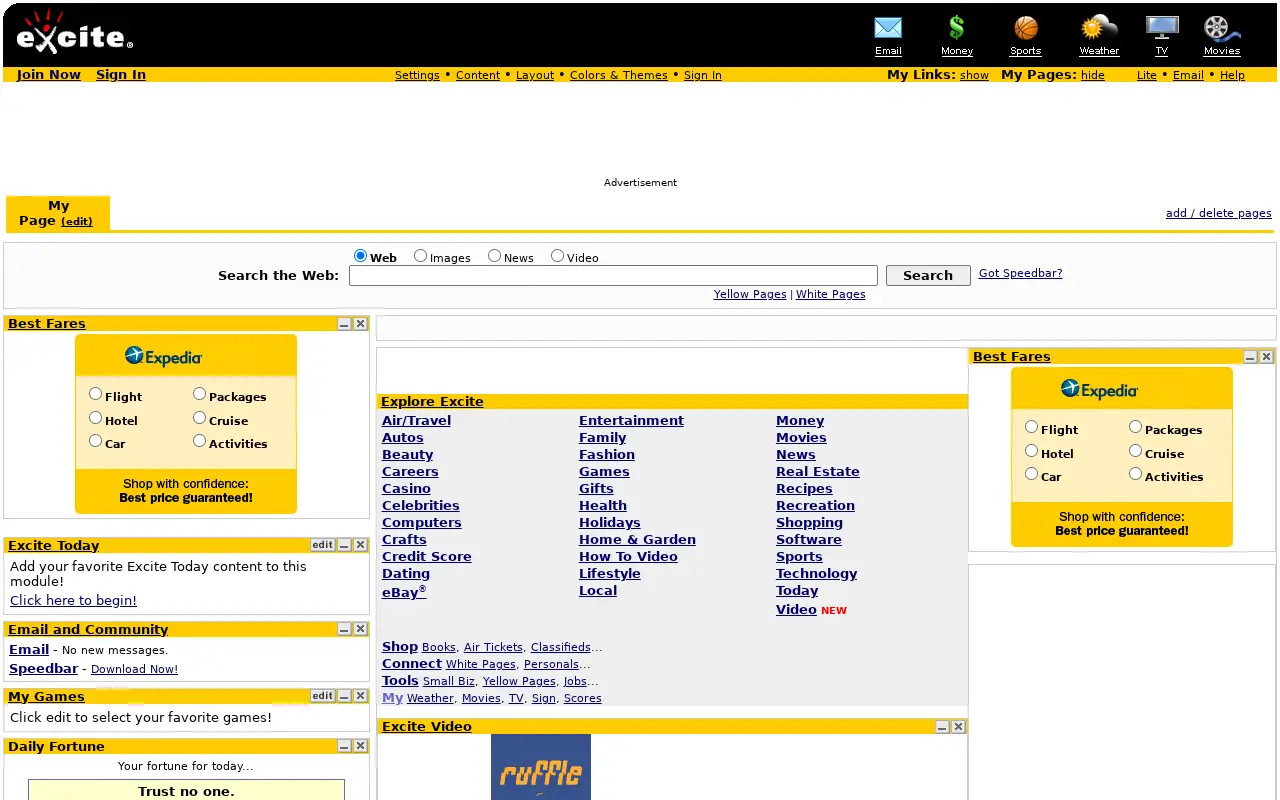Open the Air/Travel category link
The height and width of the screenshot is (800, 1280).
416,421
